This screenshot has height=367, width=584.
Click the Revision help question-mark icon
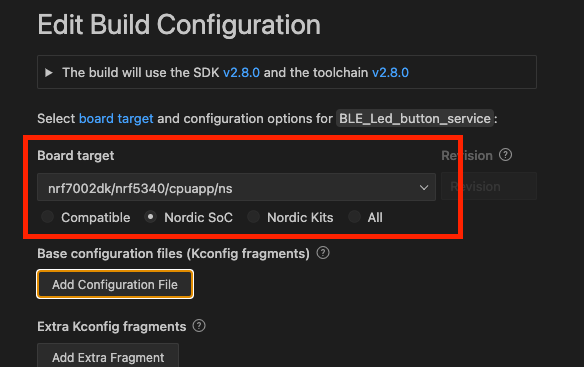[505, 155]
